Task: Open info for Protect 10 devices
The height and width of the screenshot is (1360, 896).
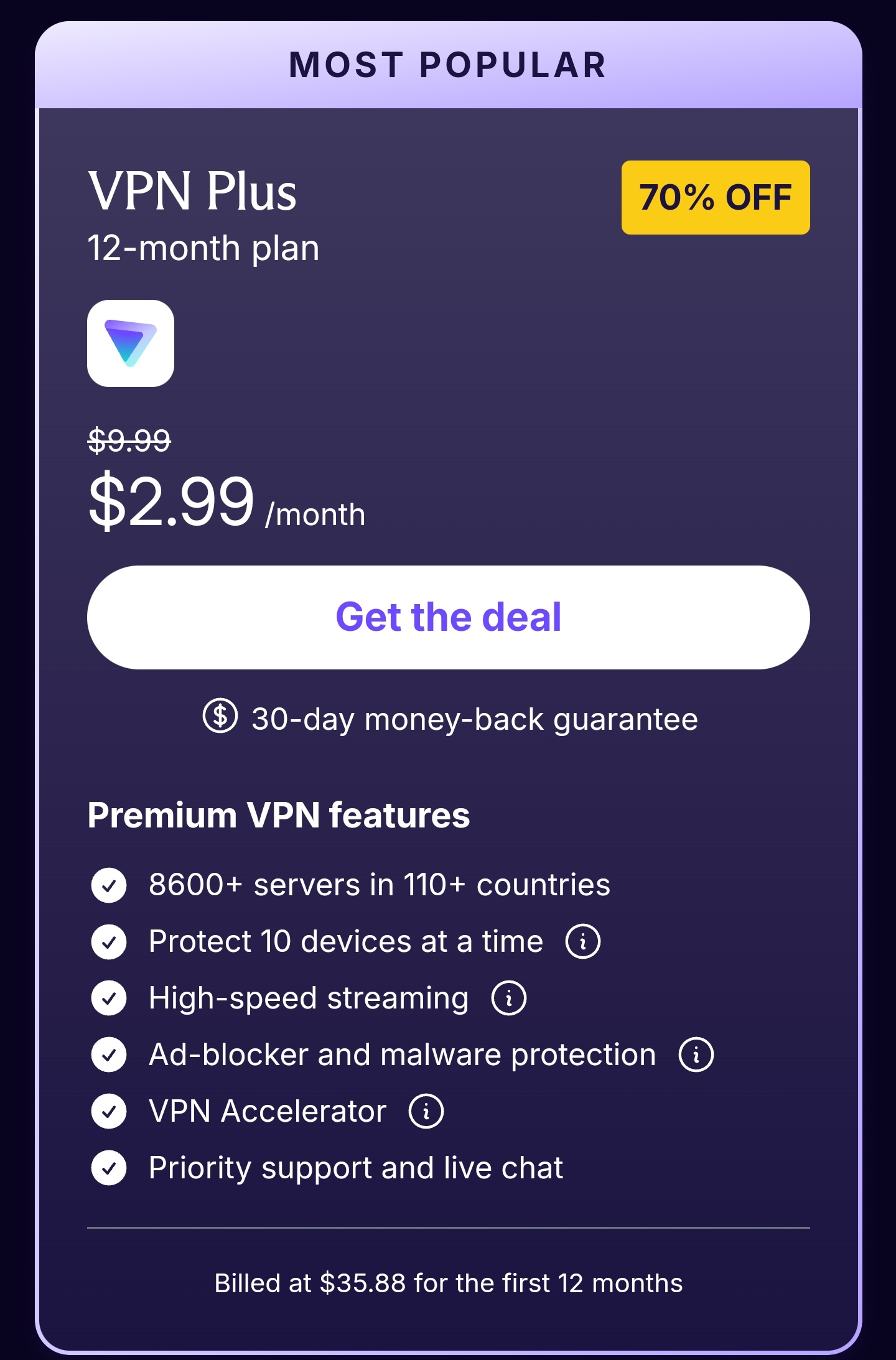Action: pyautogui.click(x=583, y=941)
